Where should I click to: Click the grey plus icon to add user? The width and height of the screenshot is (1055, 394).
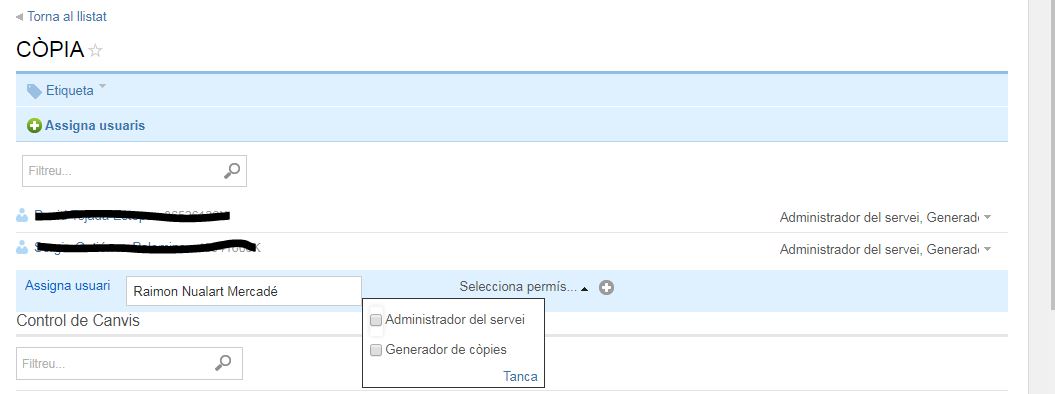[x=606, y=288]
